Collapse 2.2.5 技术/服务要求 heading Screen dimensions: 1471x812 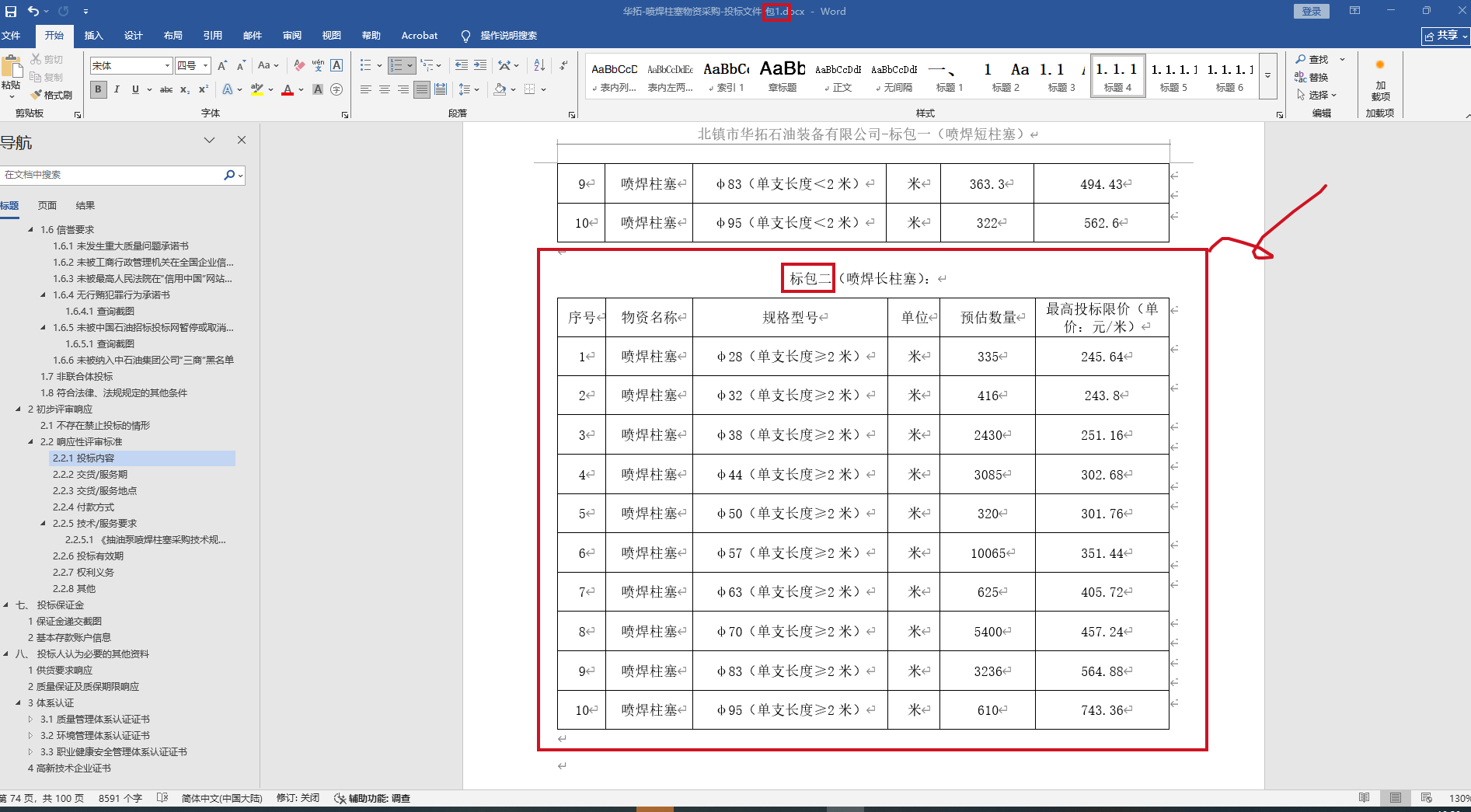point(44,524)
